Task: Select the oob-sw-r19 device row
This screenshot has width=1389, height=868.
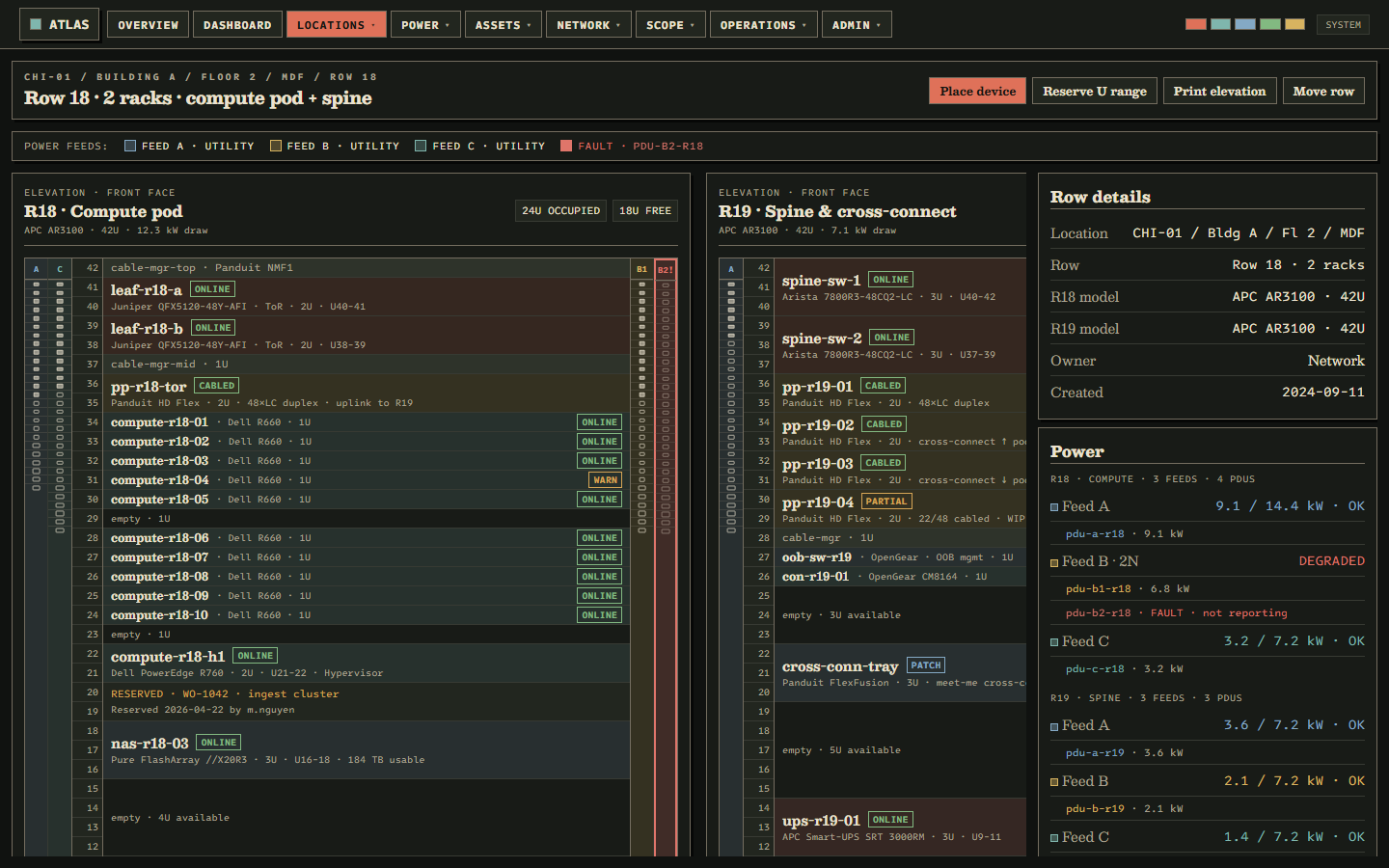Action: click(900, 557)
